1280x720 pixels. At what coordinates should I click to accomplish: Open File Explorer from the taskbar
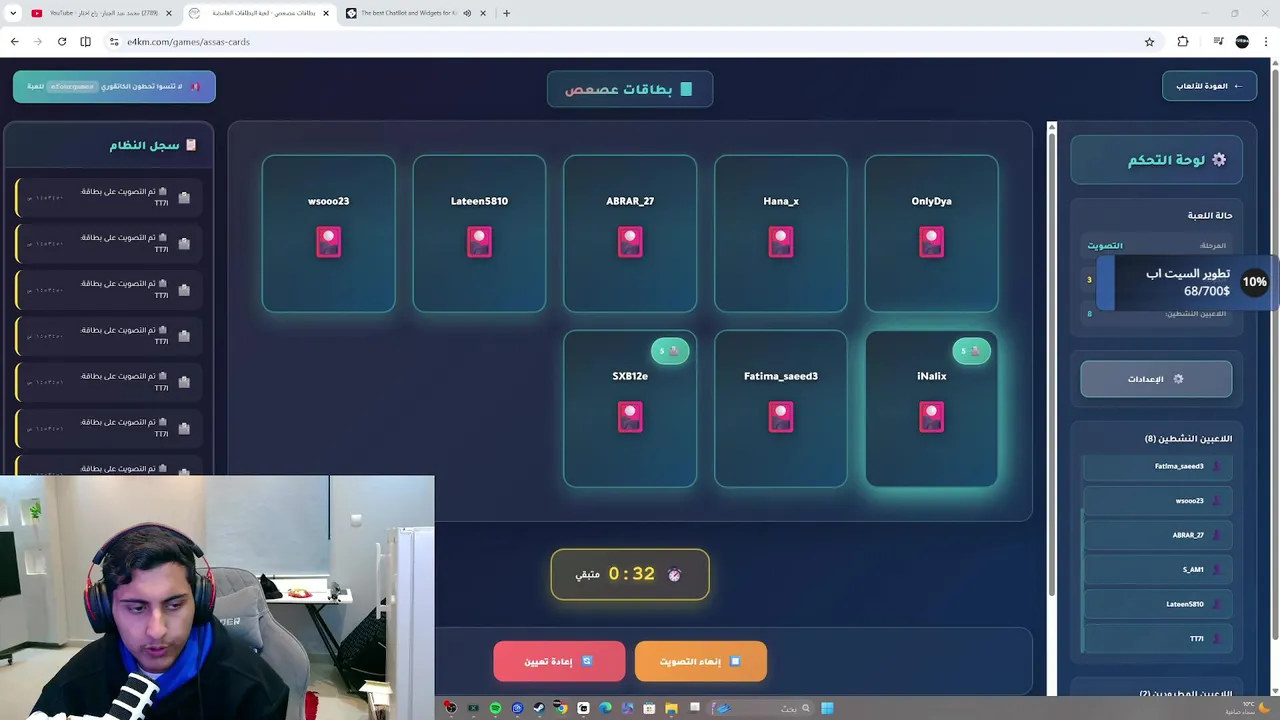click(x=671, y=708)
